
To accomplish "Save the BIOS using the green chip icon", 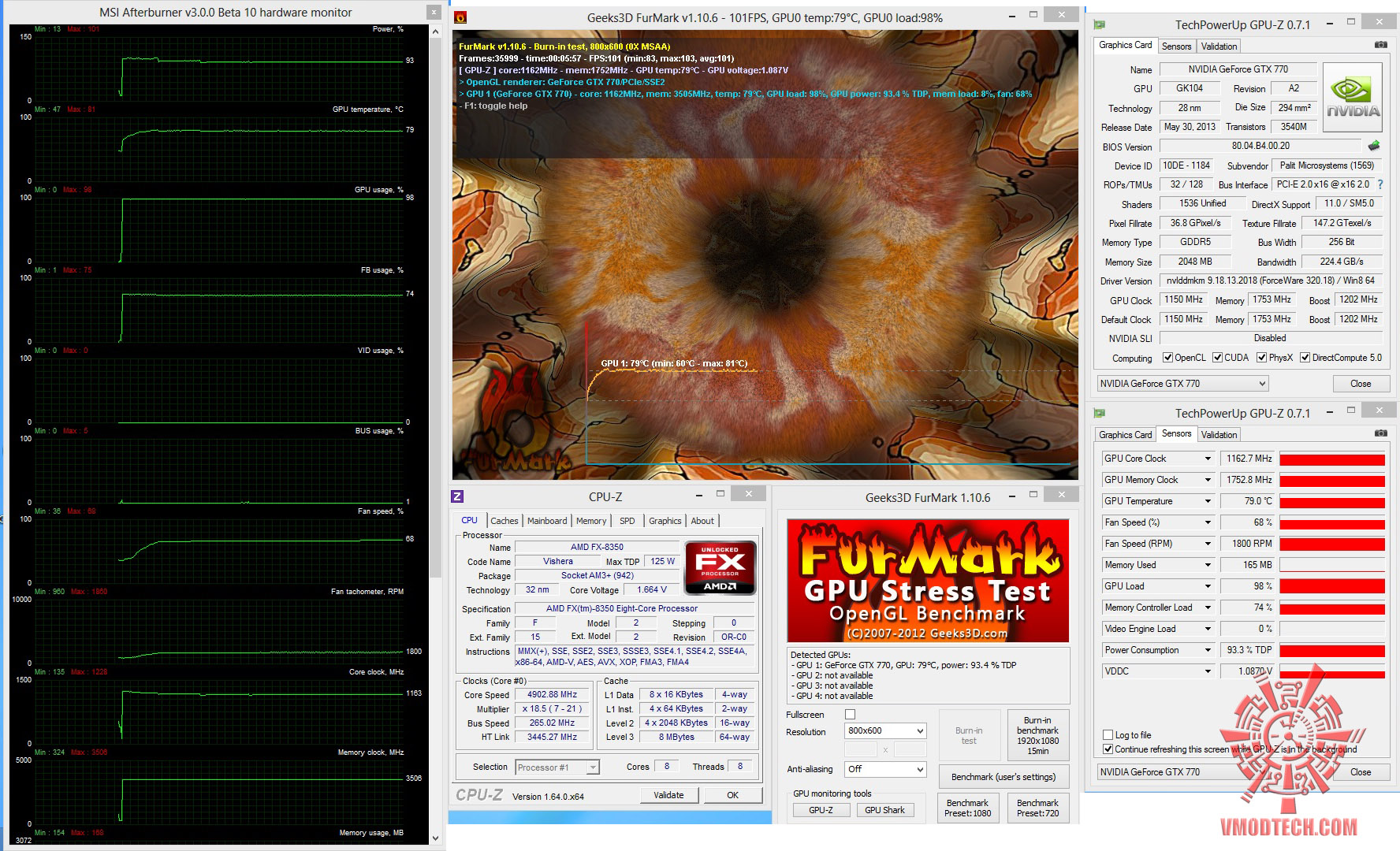I will click(x=1374, y=146).
